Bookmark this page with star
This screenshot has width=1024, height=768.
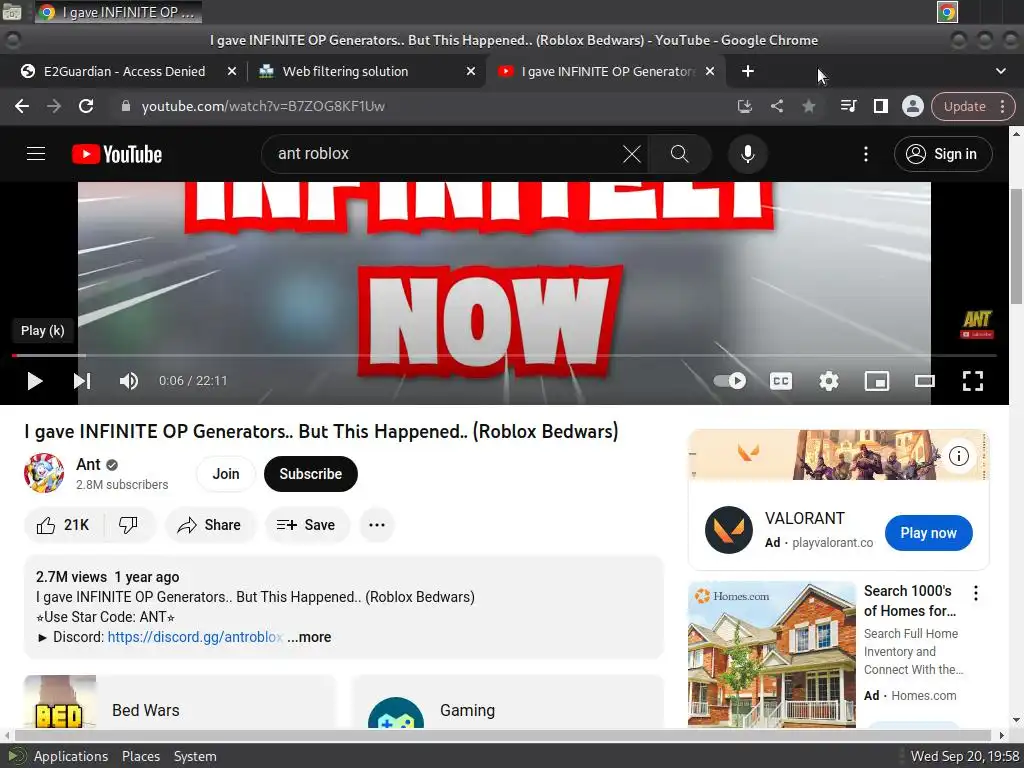(x=808, y=106)
